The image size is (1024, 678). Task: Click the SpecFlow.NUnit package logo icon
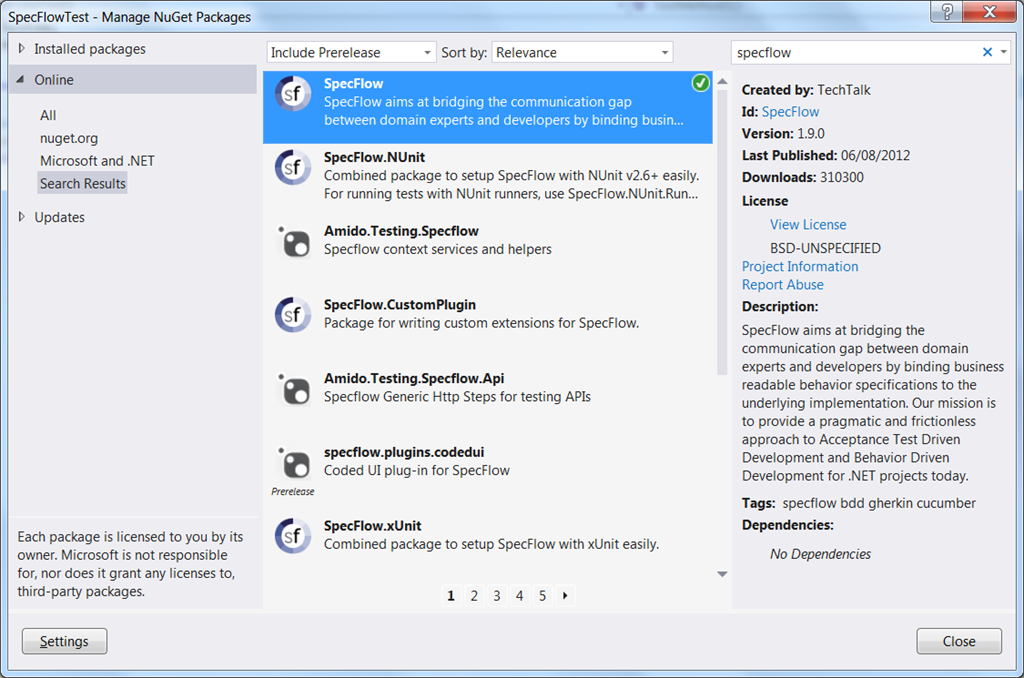pyautogui.click(x=293, y=168)
